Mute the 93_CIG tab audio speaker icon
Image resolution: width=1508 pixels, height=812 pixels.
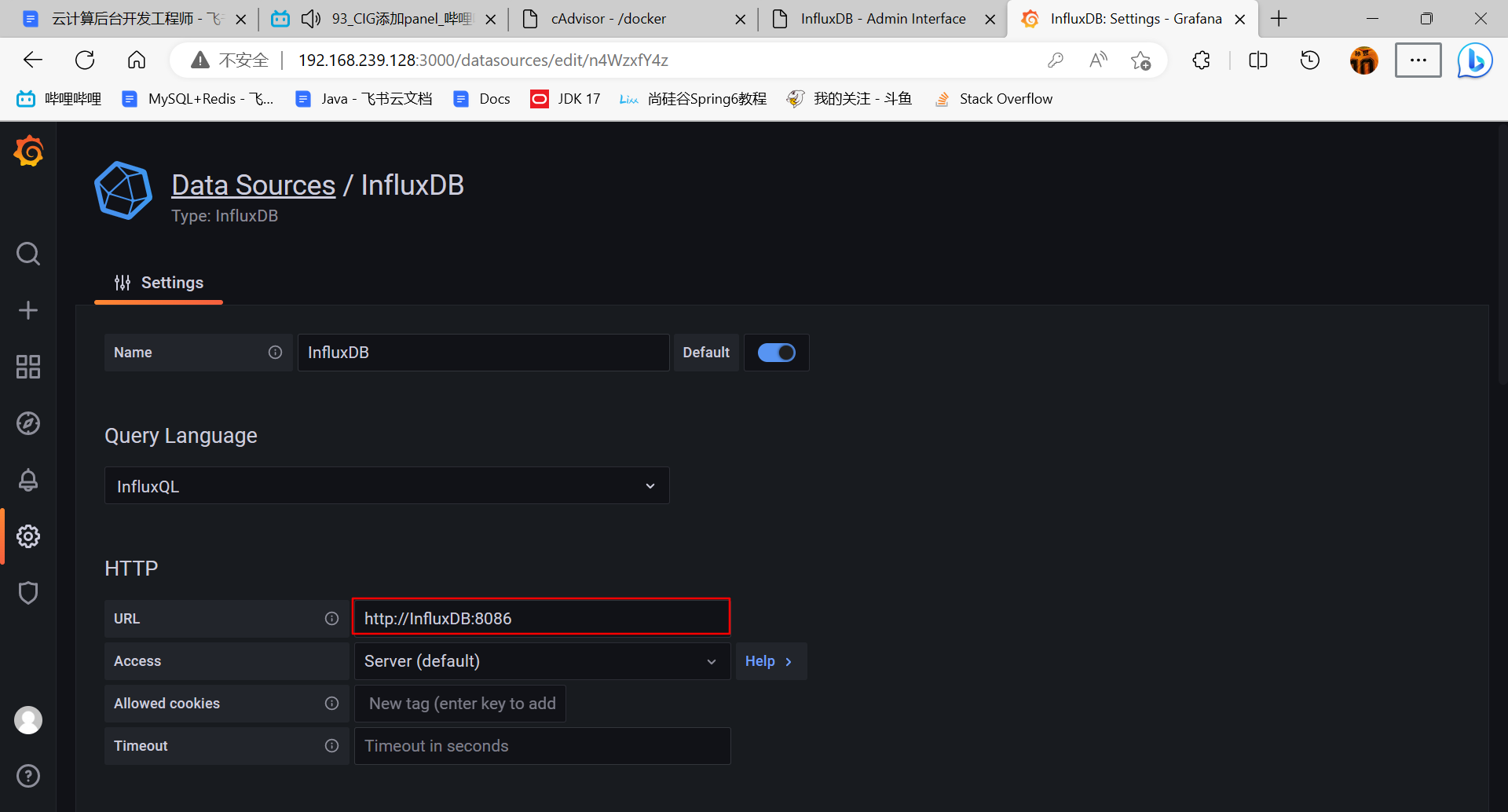click(311, 19)
